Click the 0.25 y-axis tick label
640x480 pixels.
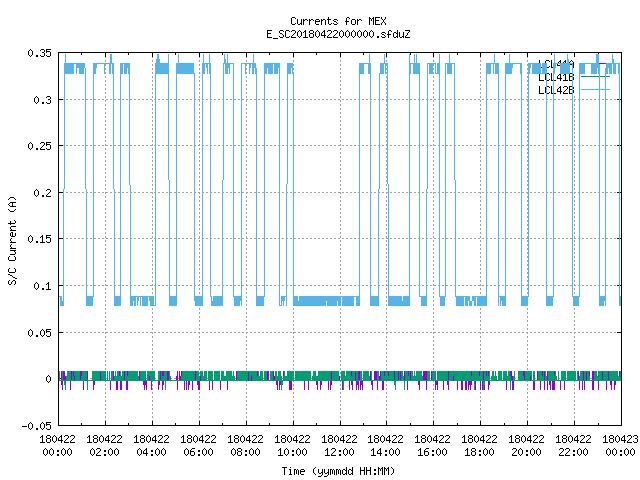[40, 146]
